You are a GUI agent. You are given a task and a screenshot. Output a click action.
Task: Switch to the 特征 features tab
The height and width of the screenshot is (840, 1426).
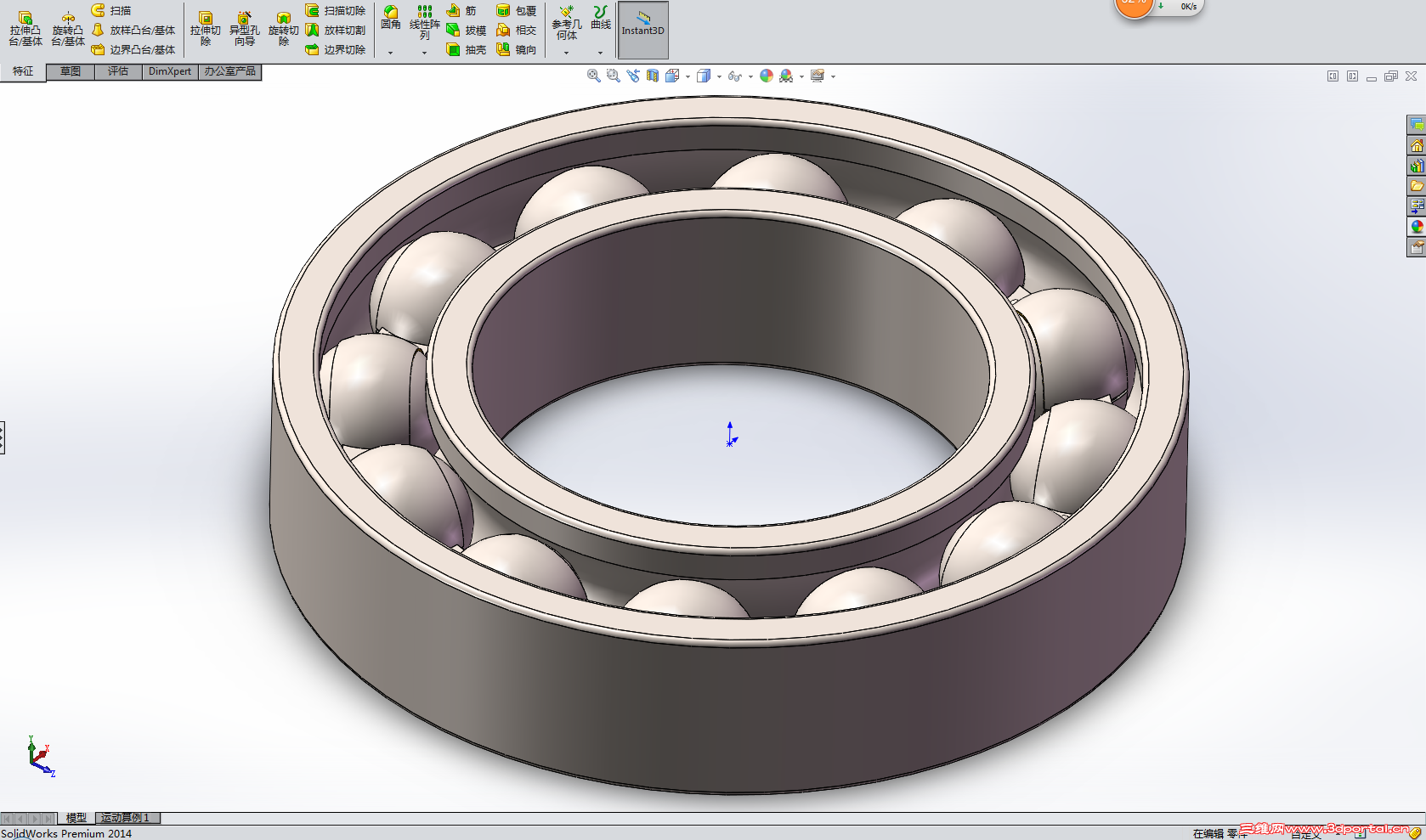23,72
